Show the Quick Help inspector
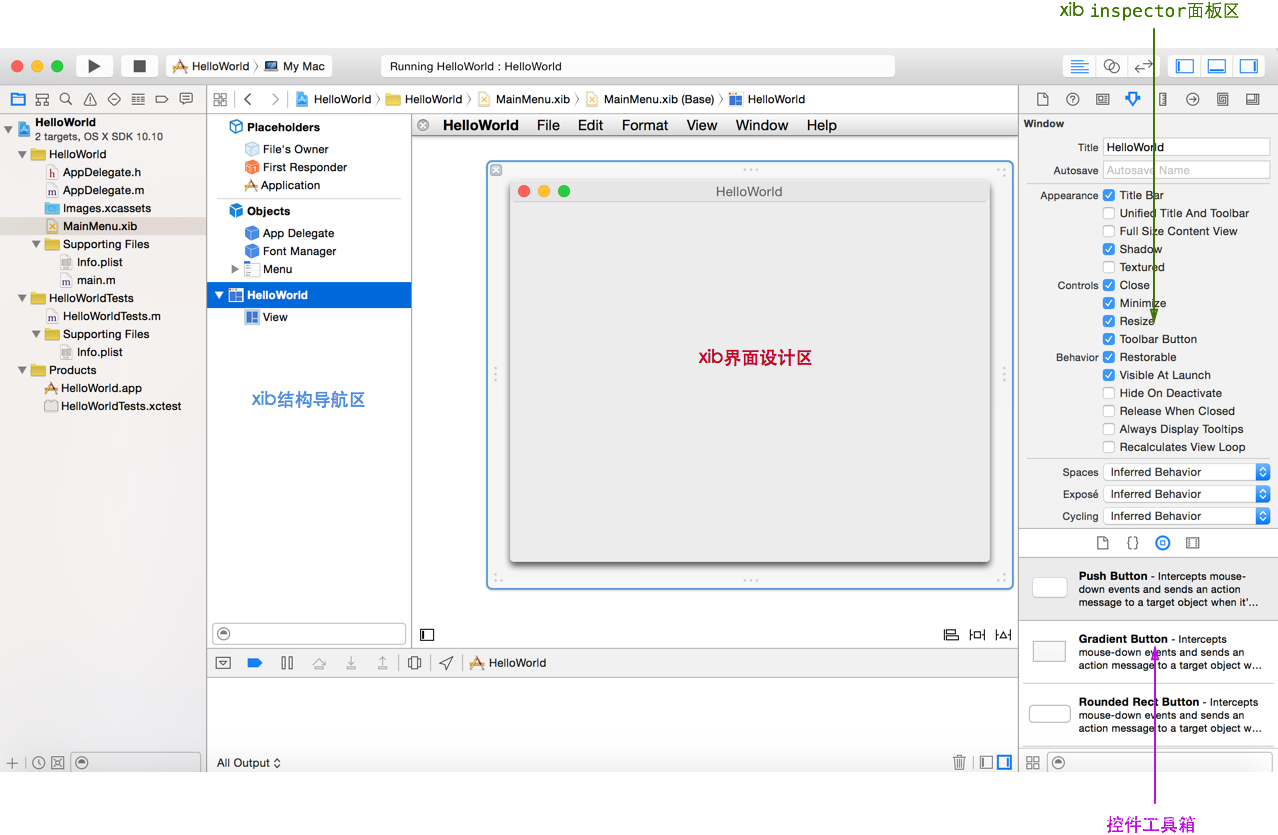Viewport: 1278px width, 835px height. click(1072, 99)
